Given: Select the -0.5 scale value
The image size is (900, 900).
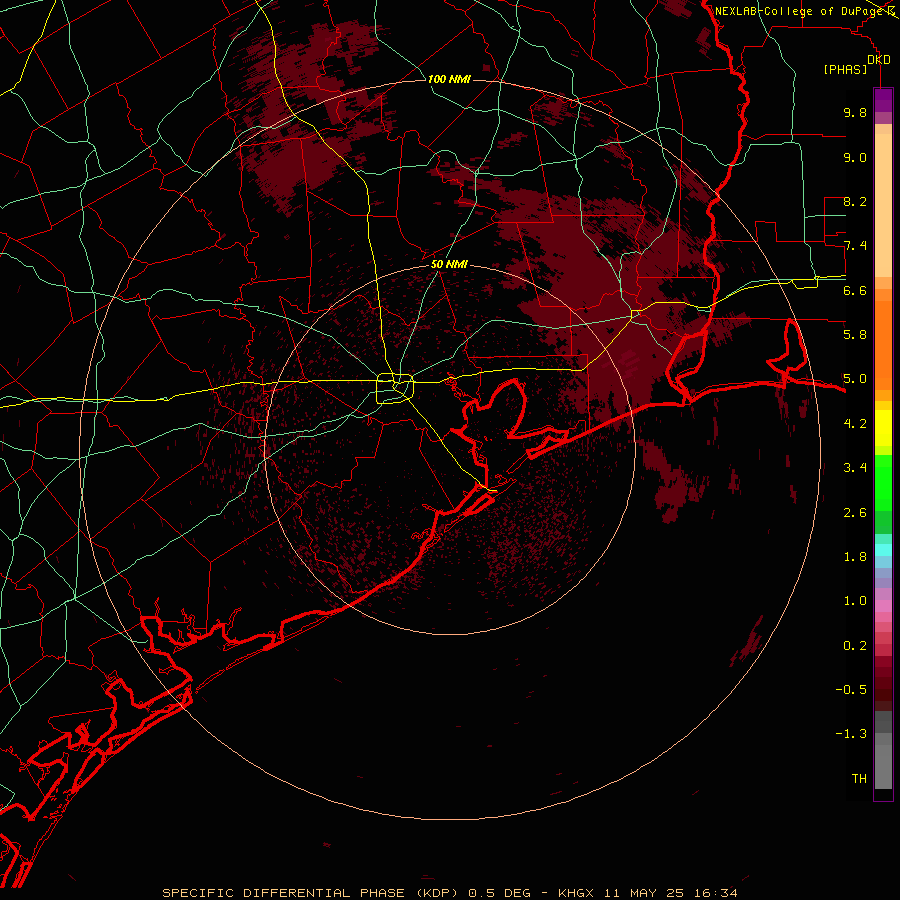Looking at the screenshot, I should [x=851, y=690].
